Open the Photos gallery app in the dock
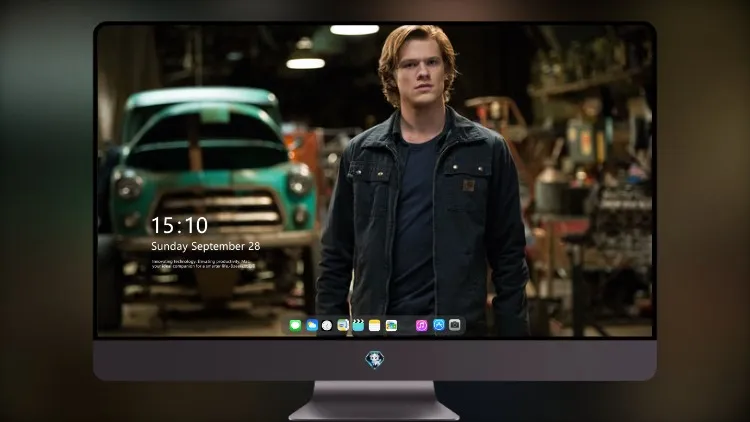750x422 pixels. [x=391, y=325]
